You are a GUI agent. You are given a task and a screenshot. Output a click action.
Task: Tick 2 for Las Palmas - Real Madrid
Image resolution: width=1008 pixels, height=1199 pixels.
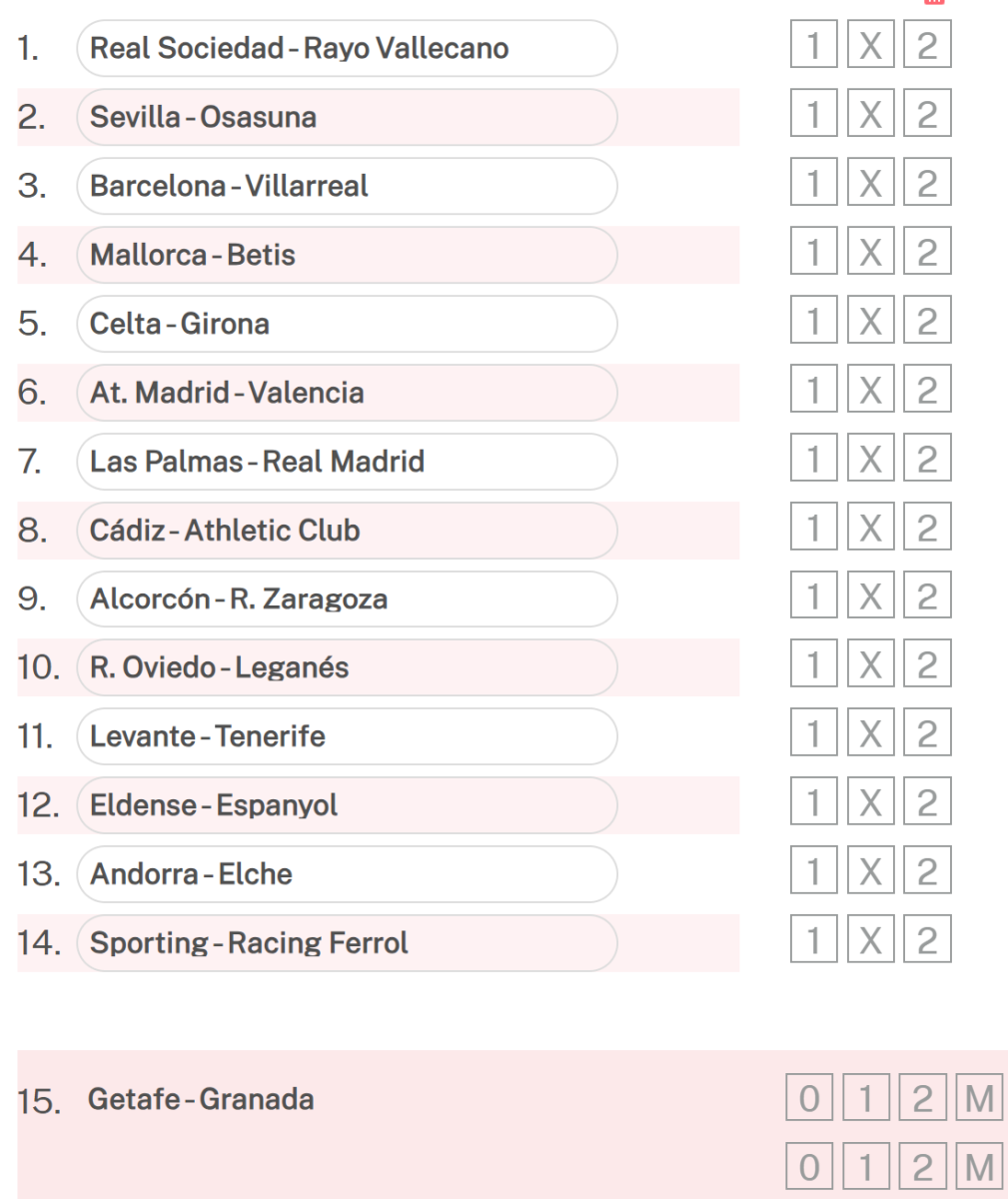pyautogui.click(x=927, y=462)
